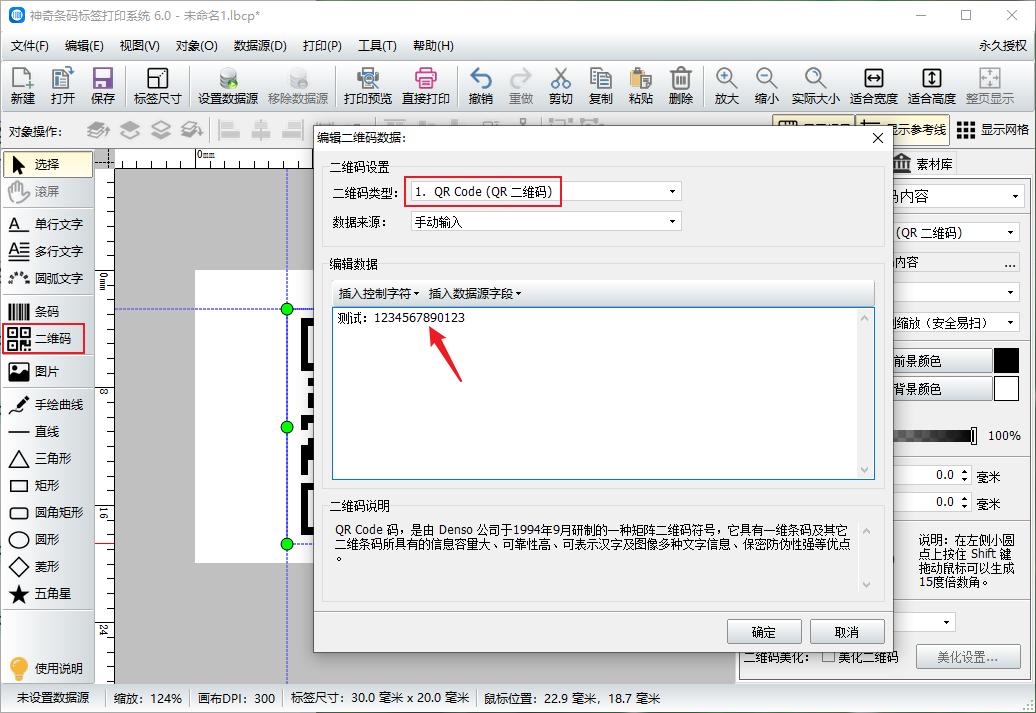This screenshot has height=713, width=1036.
Task: Show actual size with 实际大小 icon
Action: [x=815, y=86]
